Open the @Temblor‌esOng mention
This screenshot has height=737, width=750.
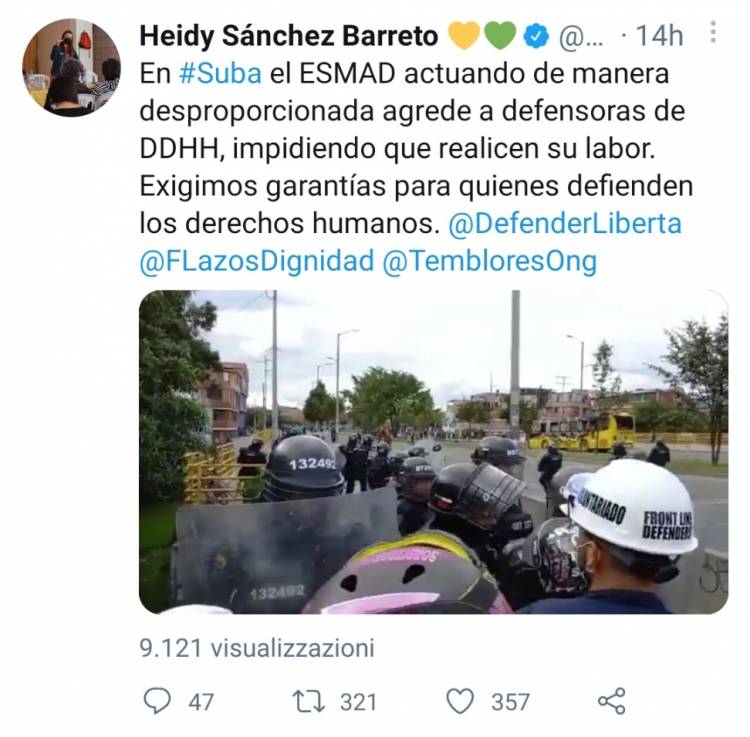click(x=490, y=261)
